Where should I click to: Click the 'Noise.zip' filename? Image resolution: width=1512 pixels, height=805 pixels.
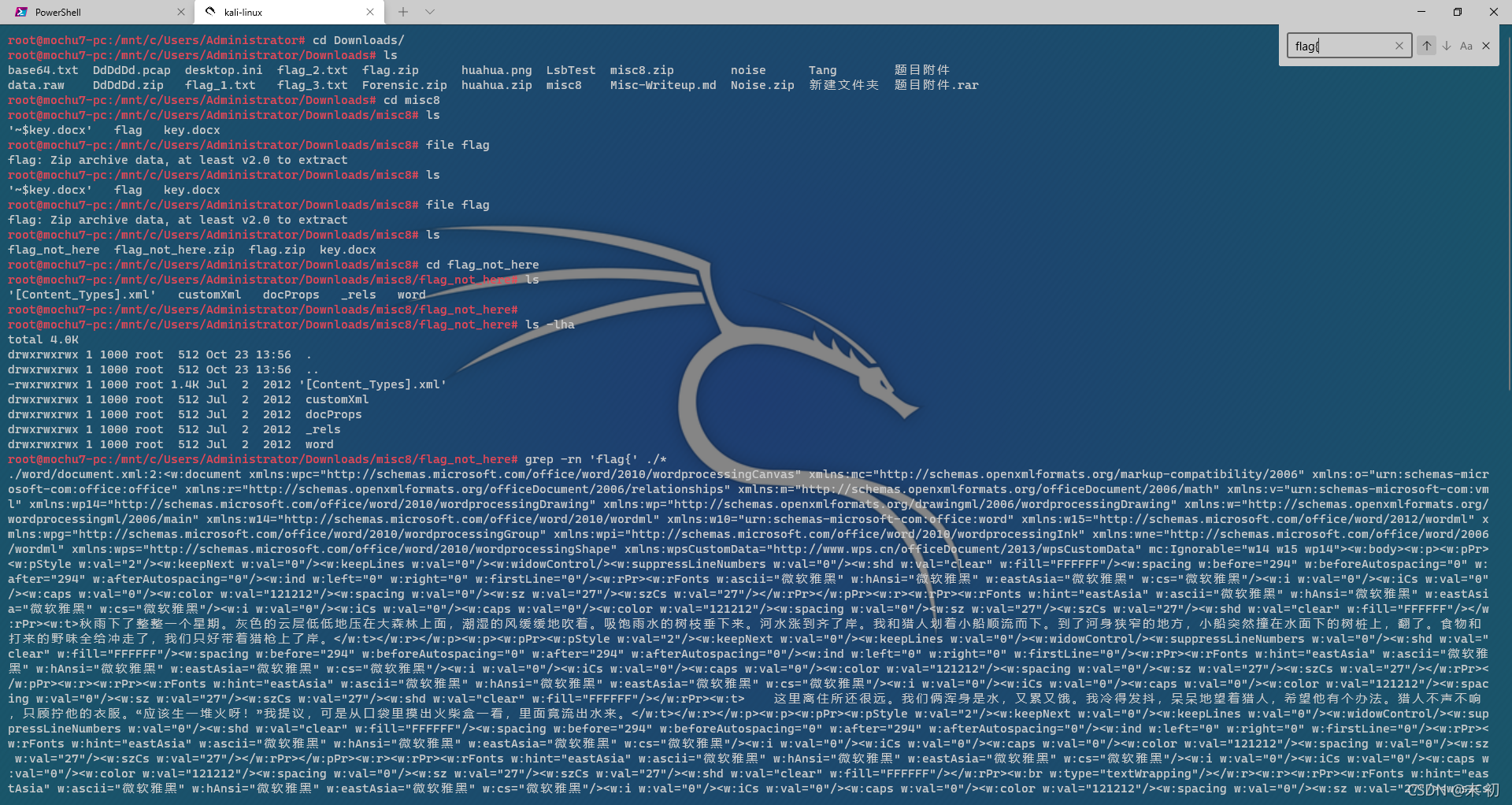pyautogui.click(x=762, y=85)
